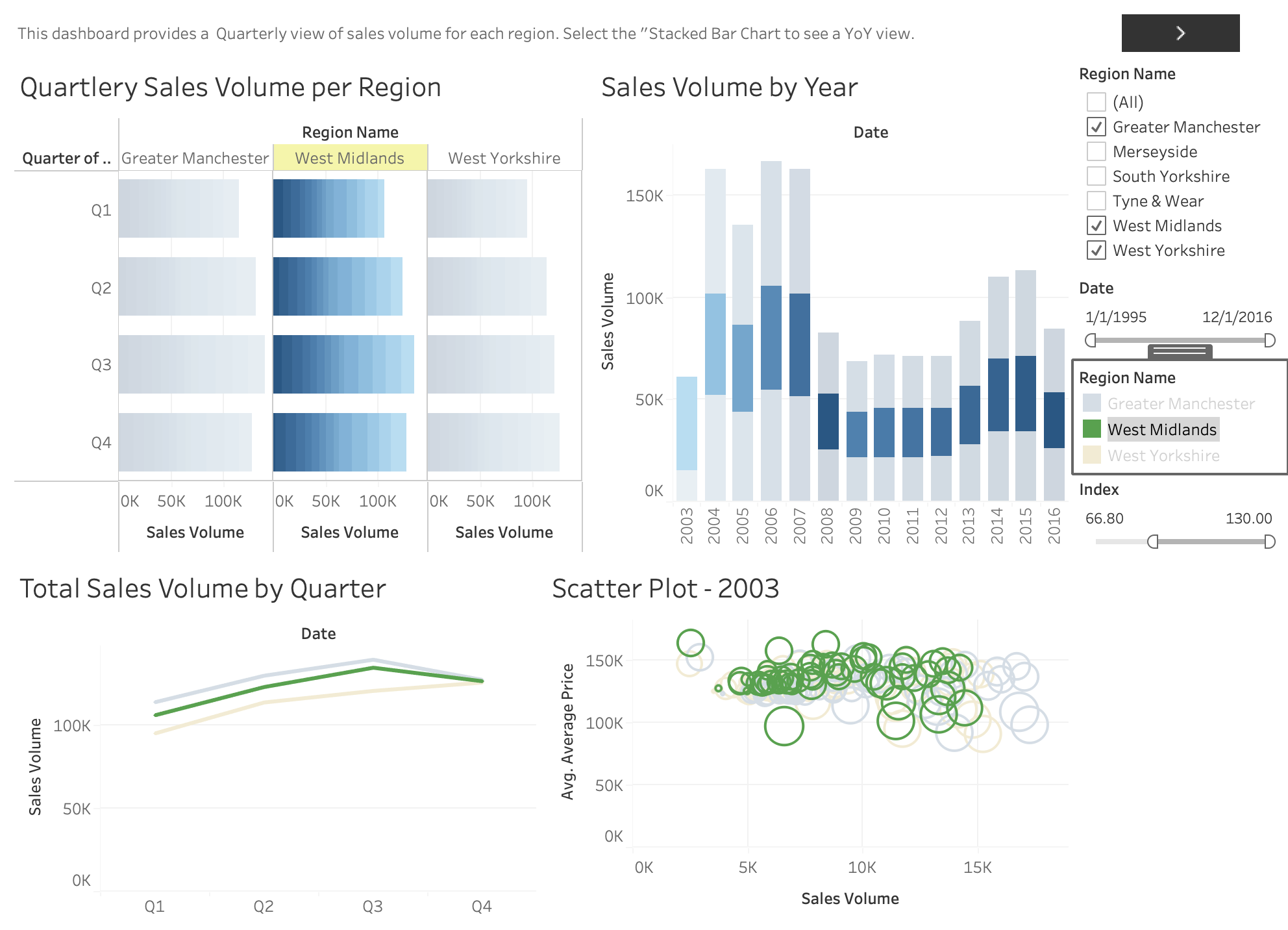Click the Date slider start value 1/1/1995

(1116, 317)
